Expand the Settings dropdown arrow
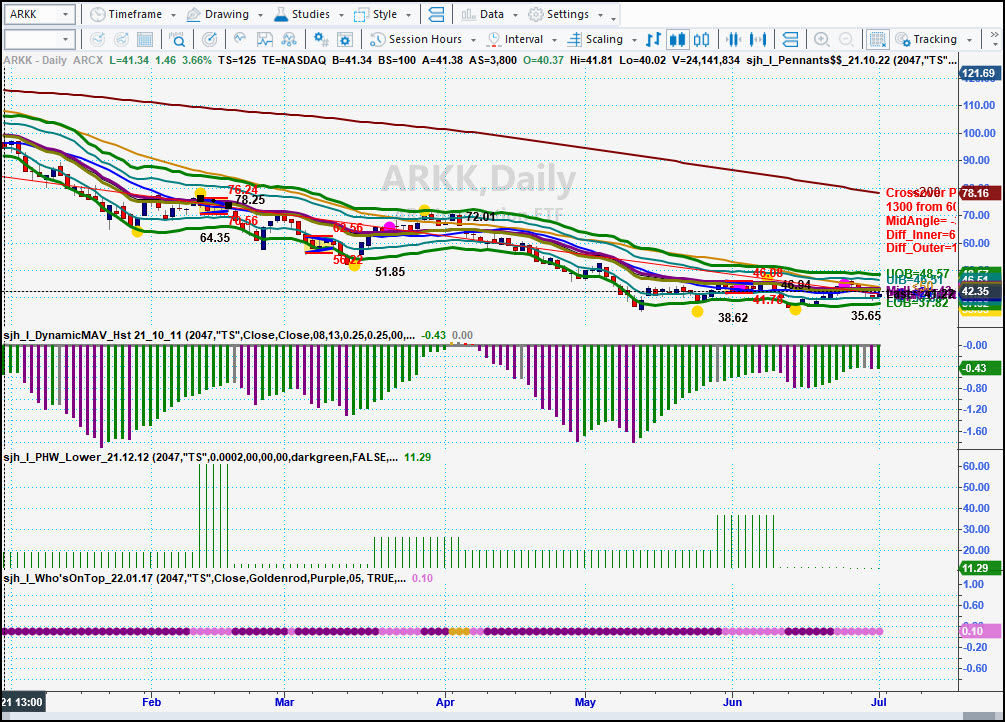Screen dimensions: 1005x722 point(601,15)
